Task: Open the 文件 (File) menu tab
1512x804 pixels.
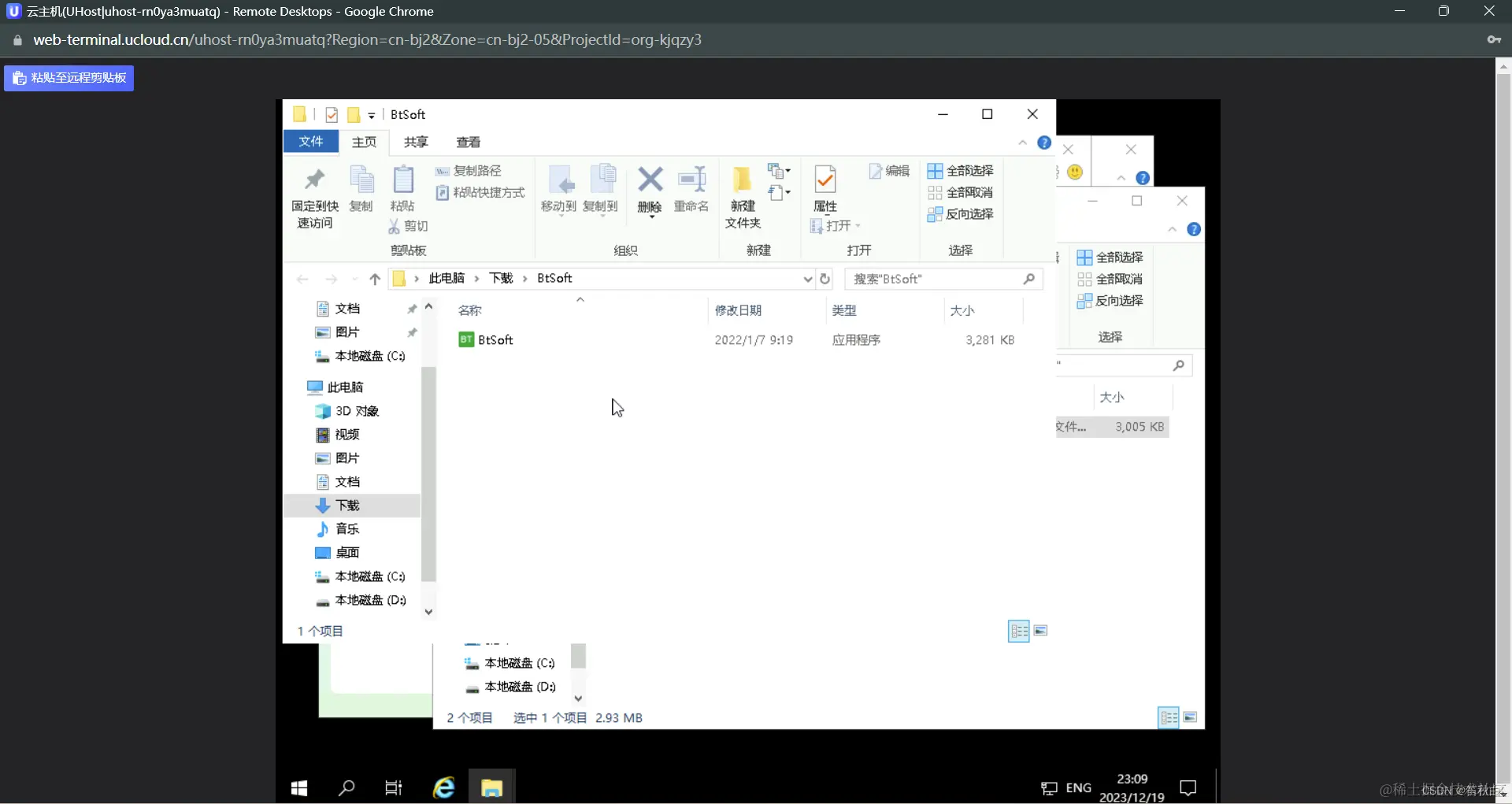Action: [311, 142]
